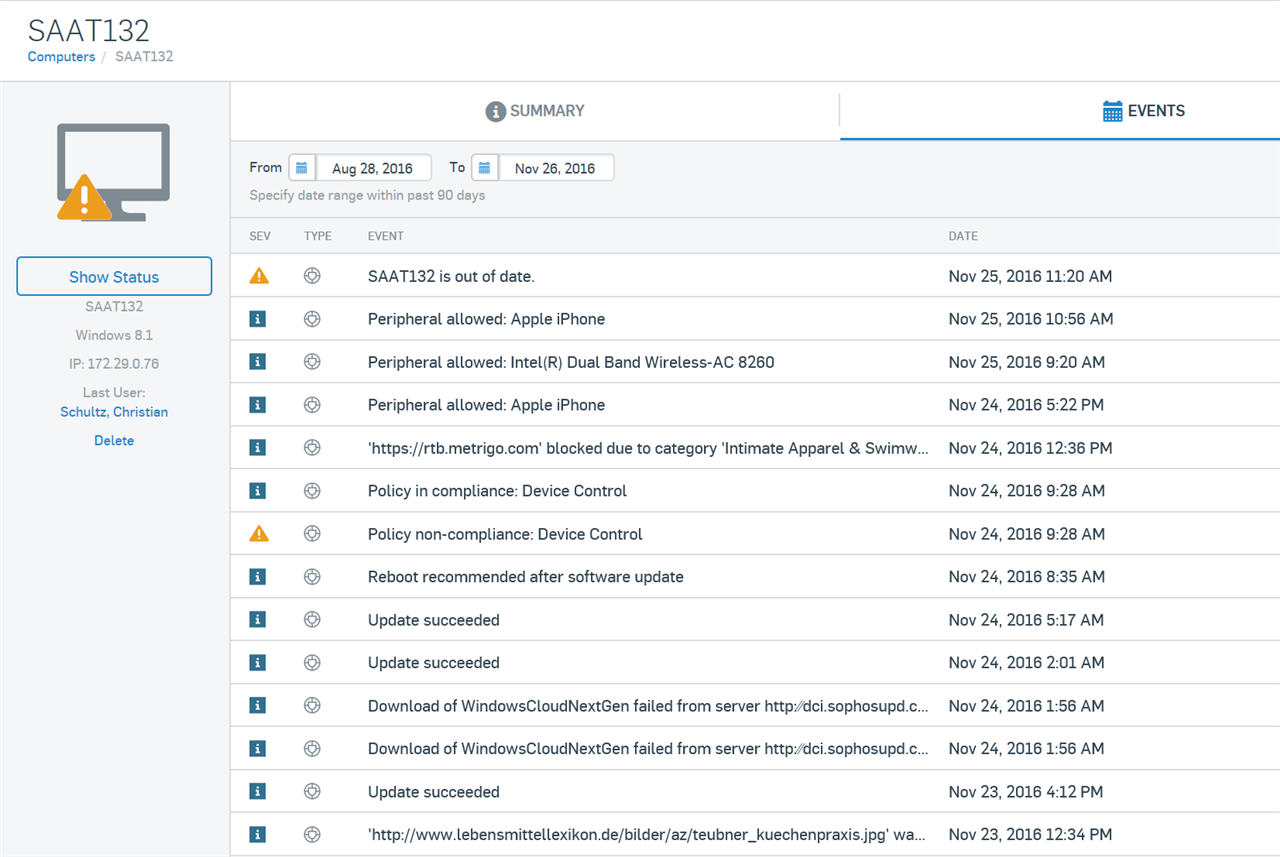Open the Computers breadcrumb link
Screen dimensions: 1280x857
(x=61, y=57)
